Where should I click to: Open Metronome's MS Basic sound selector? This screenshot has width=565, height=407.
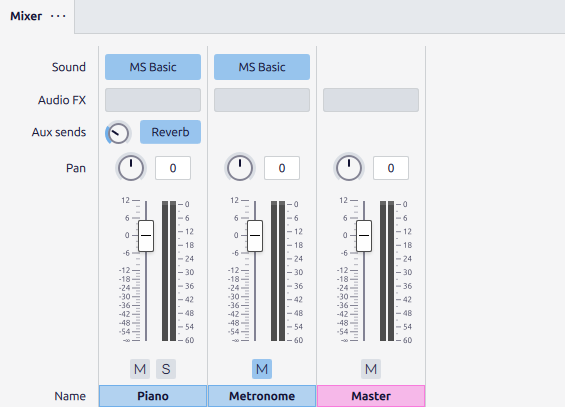262,67
